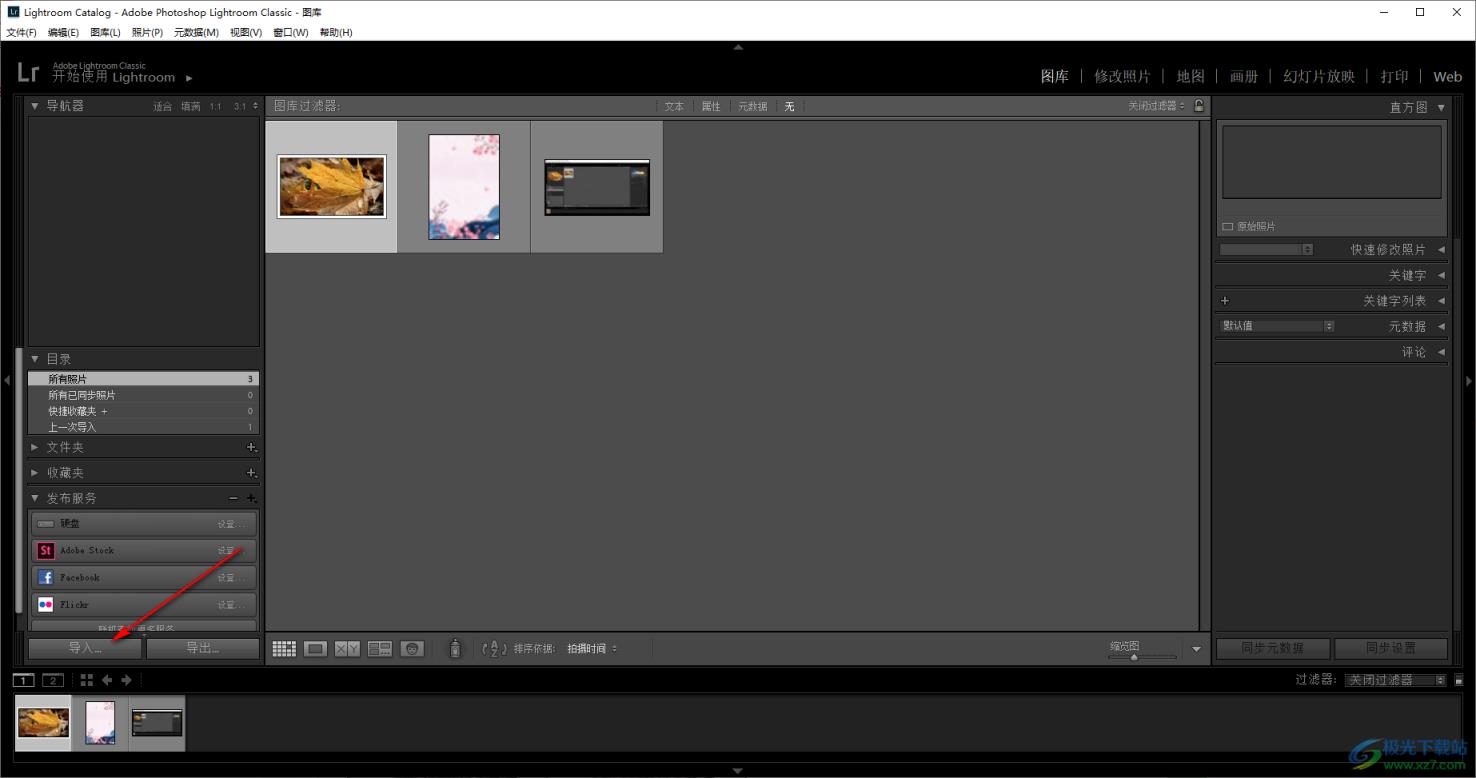Enable the 原始照片 checkbox
This screenshot has width=1476, height=778.
(1228, 227)
